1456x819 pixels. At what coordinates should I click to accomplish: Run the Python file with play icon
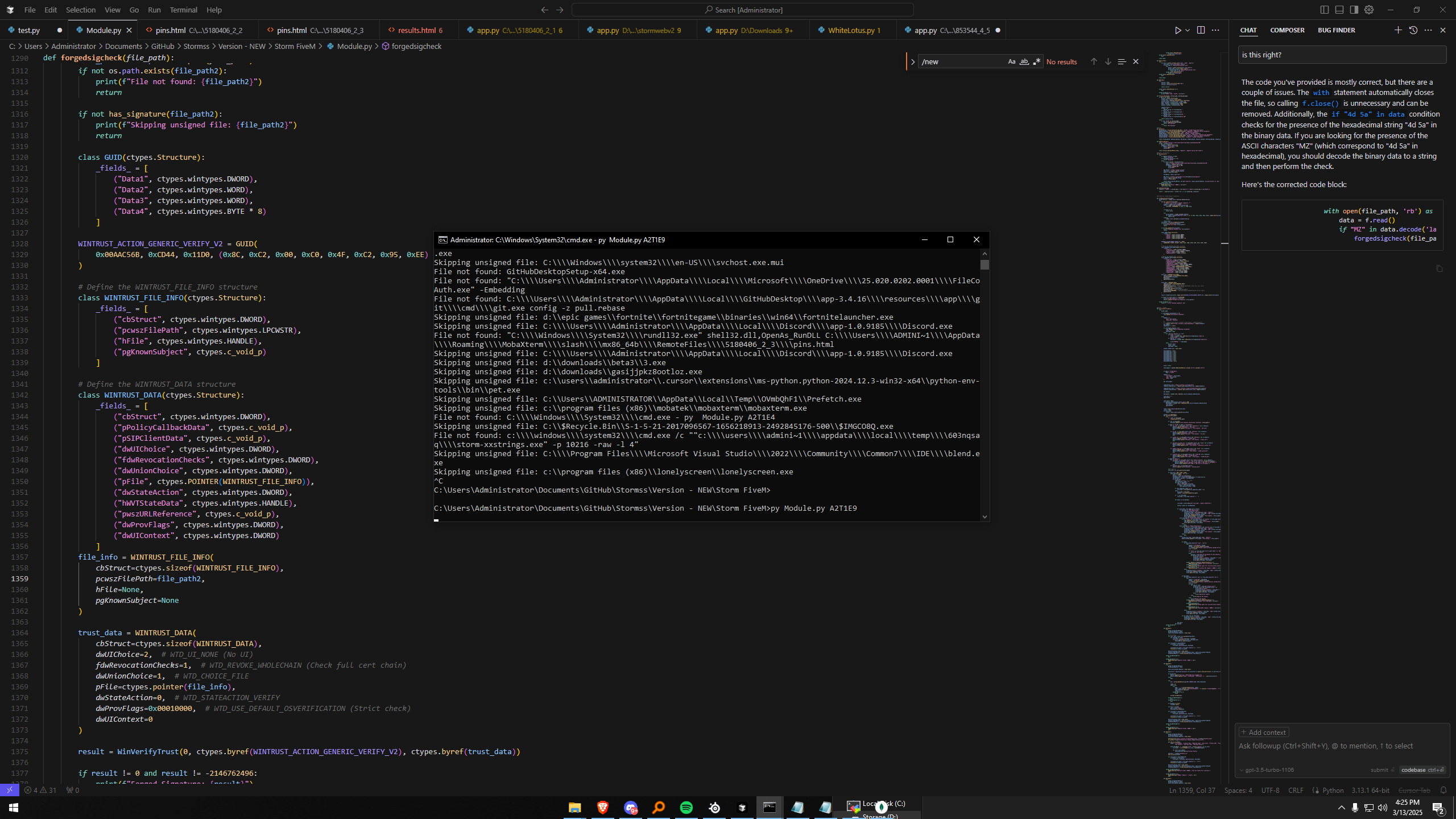click(1178, 30)
